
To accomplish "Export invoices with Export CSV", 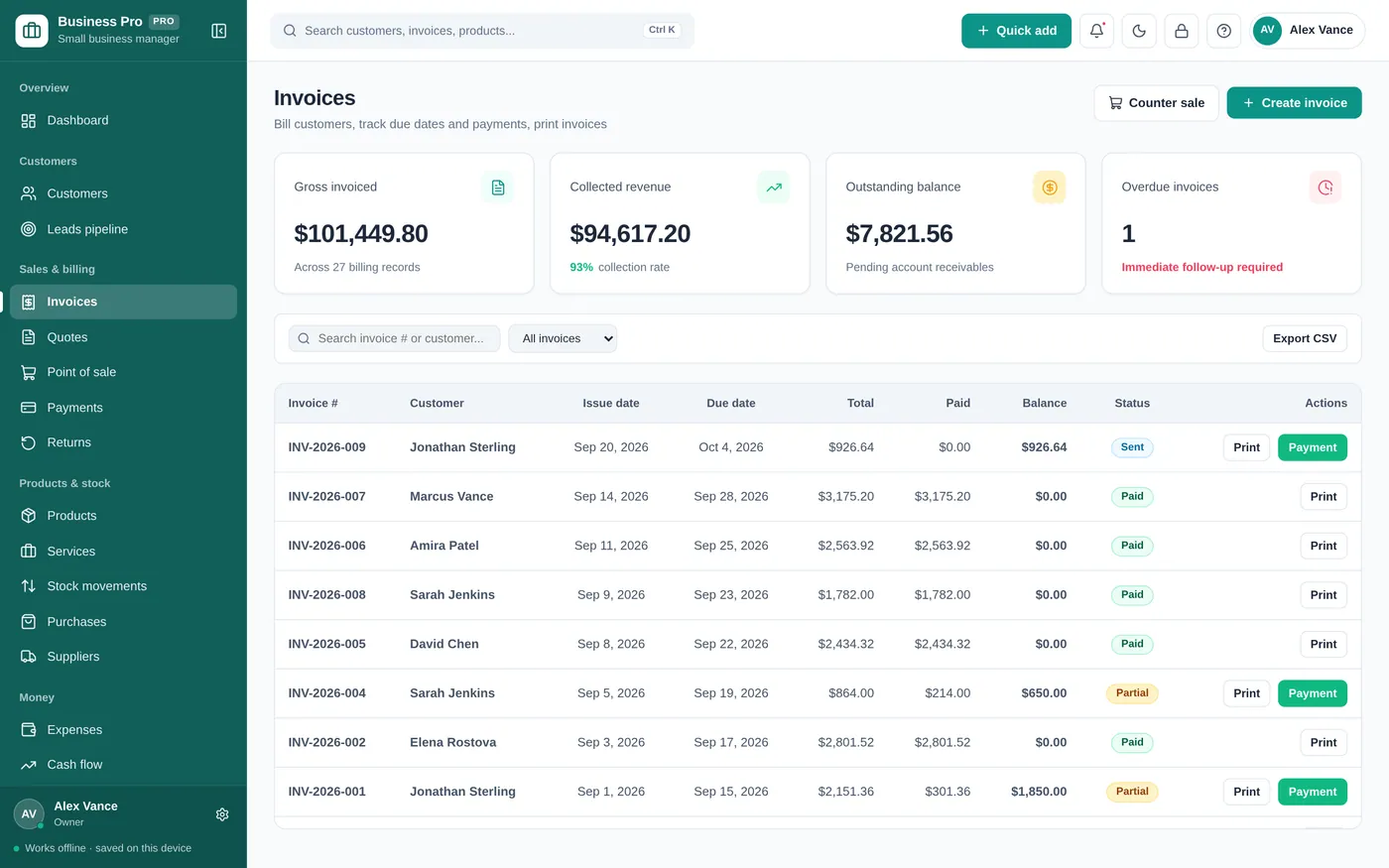I will [x=1305, y=338].
